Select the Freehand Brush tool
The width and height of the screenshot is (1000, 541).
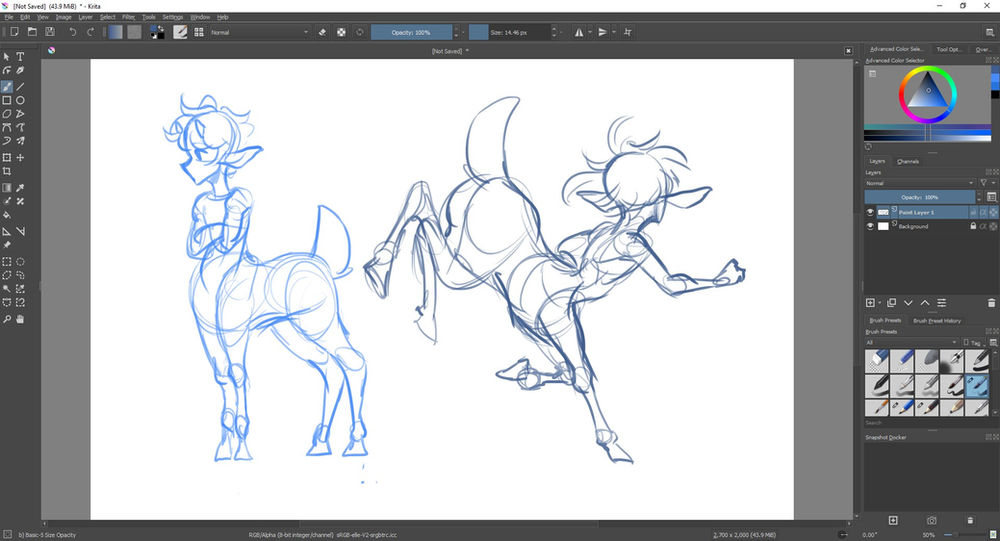(x=7, y=87)
